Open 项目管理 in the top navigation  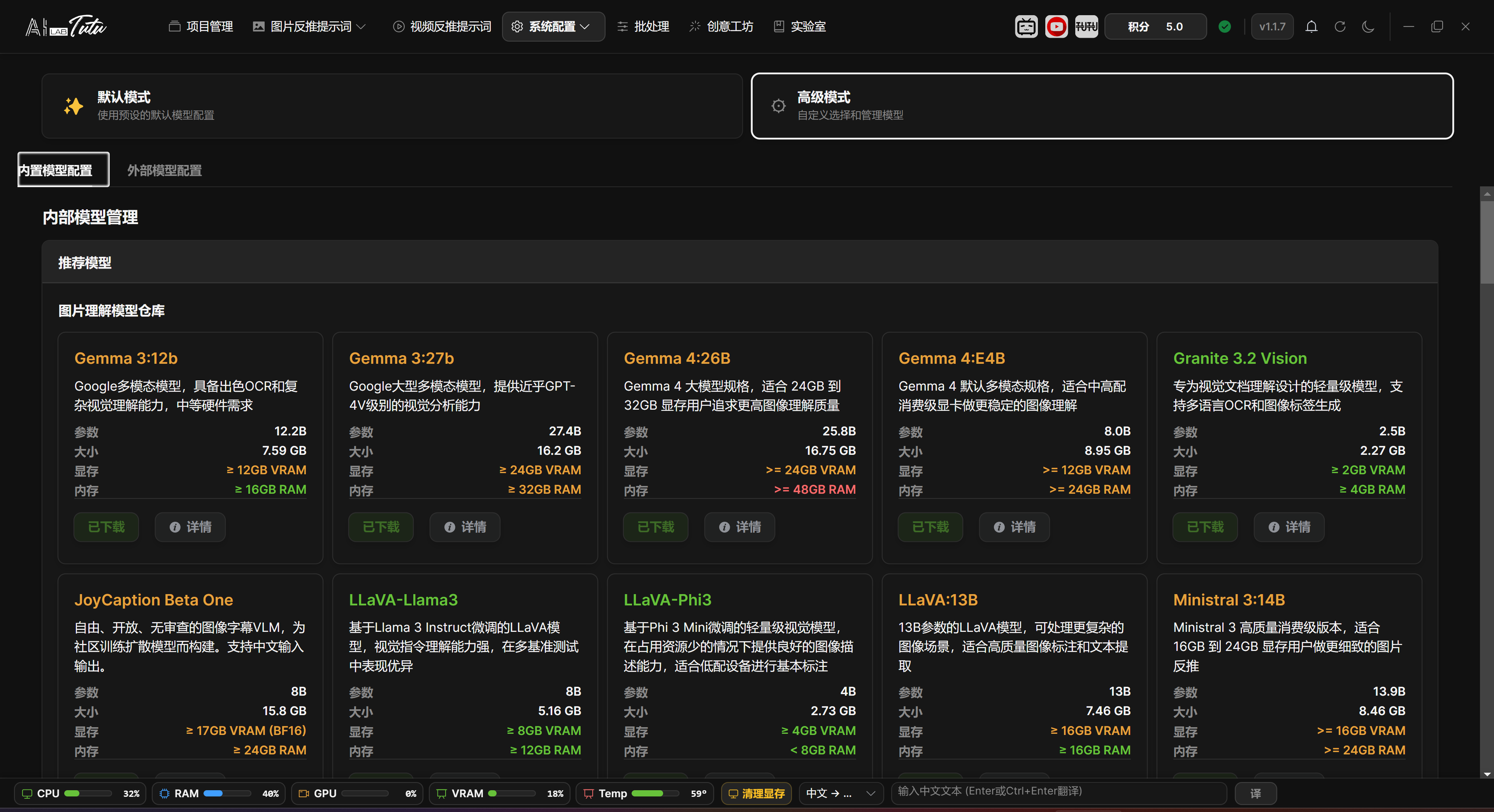[201, 27]
